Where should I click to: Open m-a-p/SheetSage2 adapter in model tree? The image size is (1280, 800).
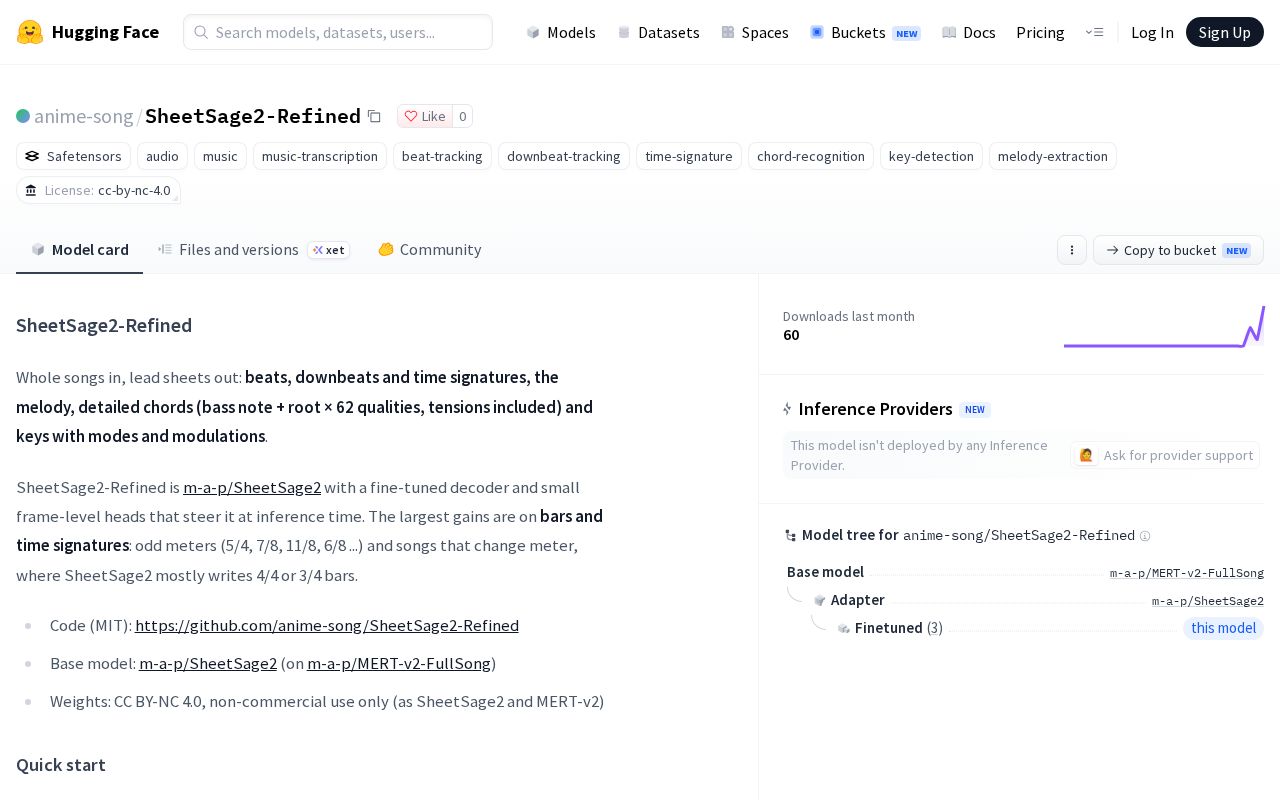point(1208,601)
